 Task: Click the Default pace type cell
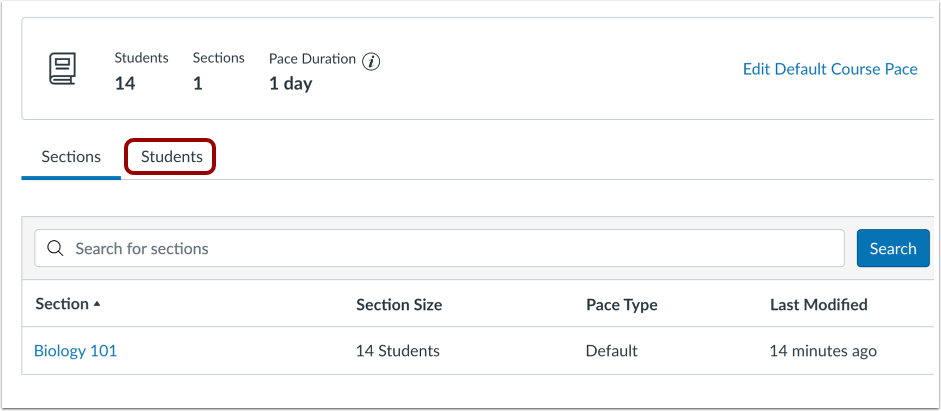pyautogui.click(x=611, y=351)
